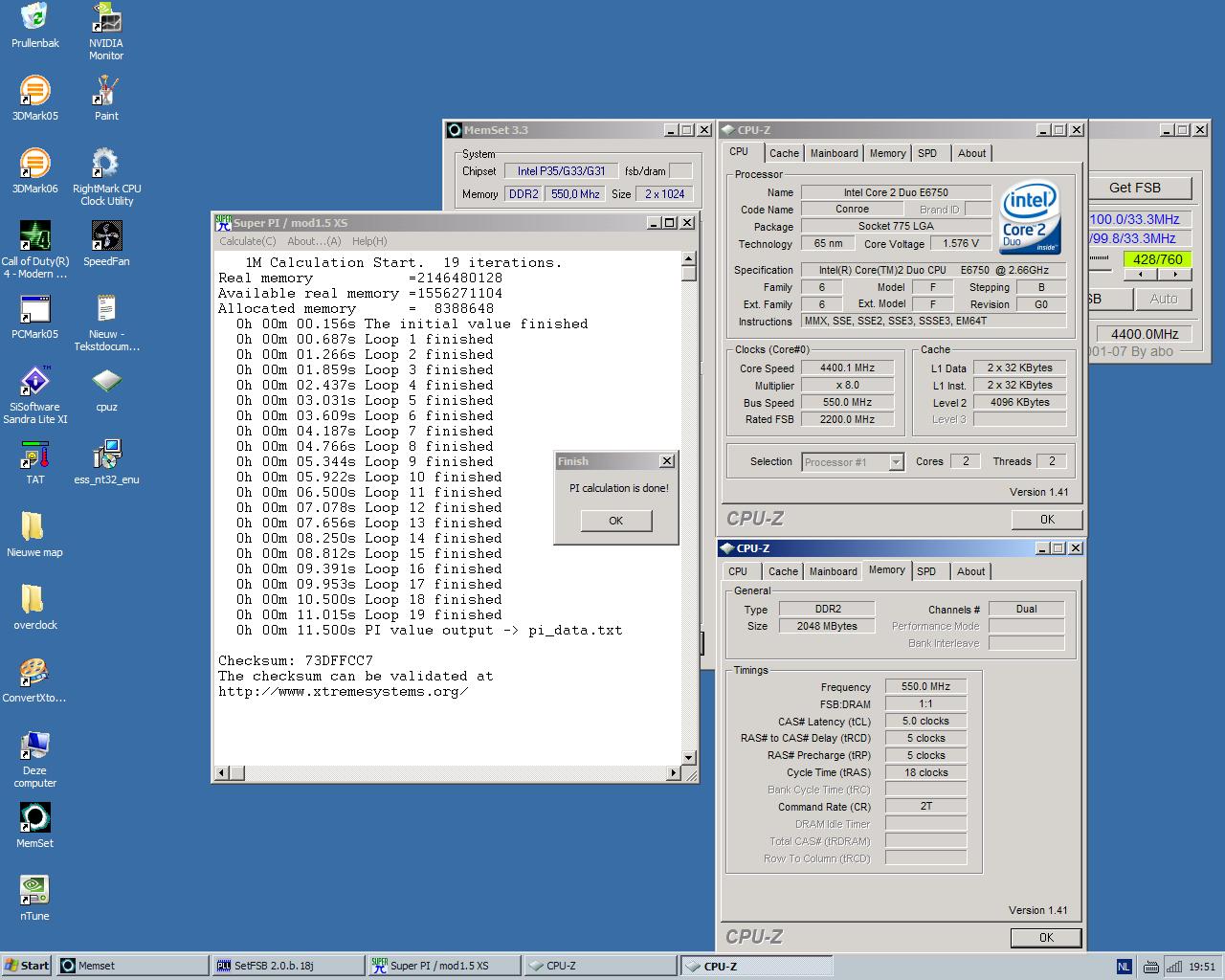1225x980 pixels.
Task: Open the Nieuw Tekstdocument file icon
Action: click(106, 323)
